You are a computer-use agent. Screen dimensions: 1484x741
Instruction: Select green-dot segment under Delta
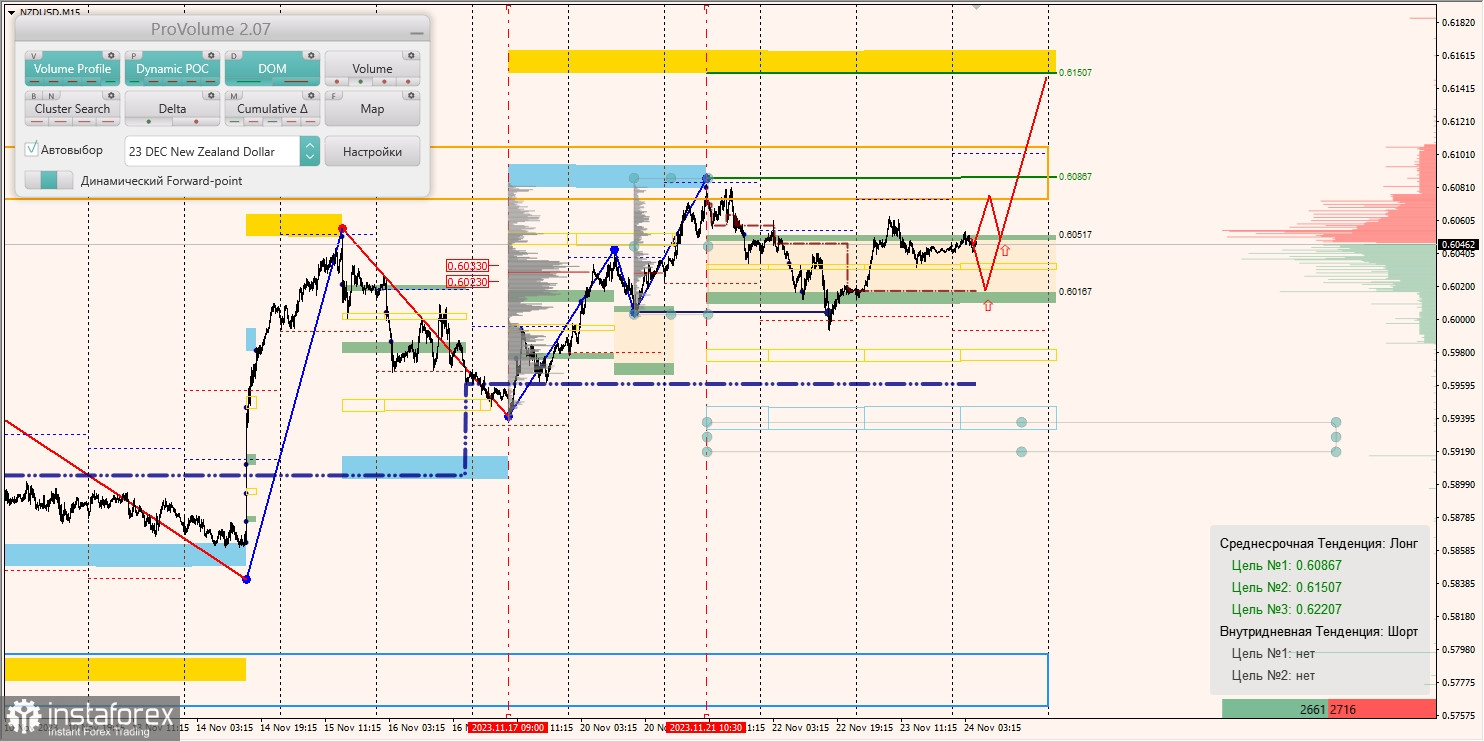(148, 122)
